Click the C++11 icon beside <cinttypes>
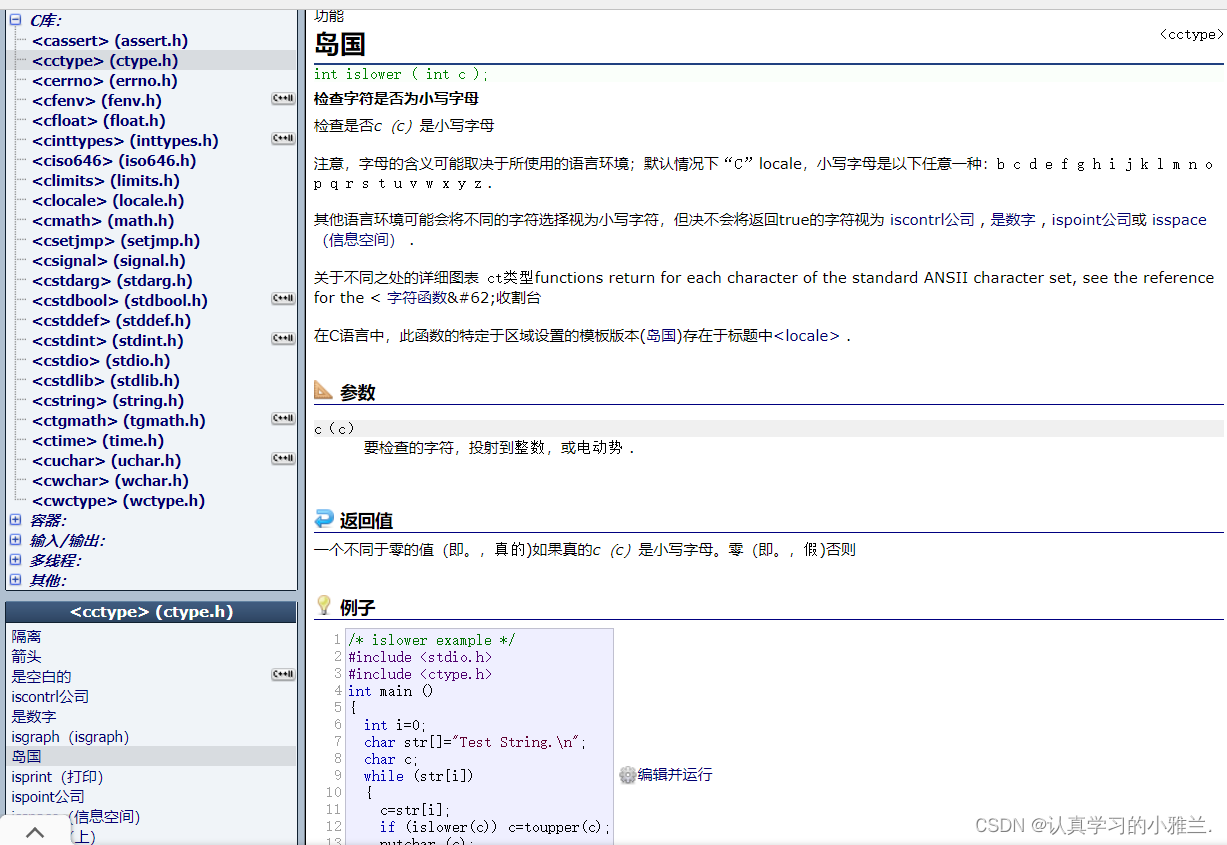The width and height of the screenshot is (1227, 845). coord(283,139)
